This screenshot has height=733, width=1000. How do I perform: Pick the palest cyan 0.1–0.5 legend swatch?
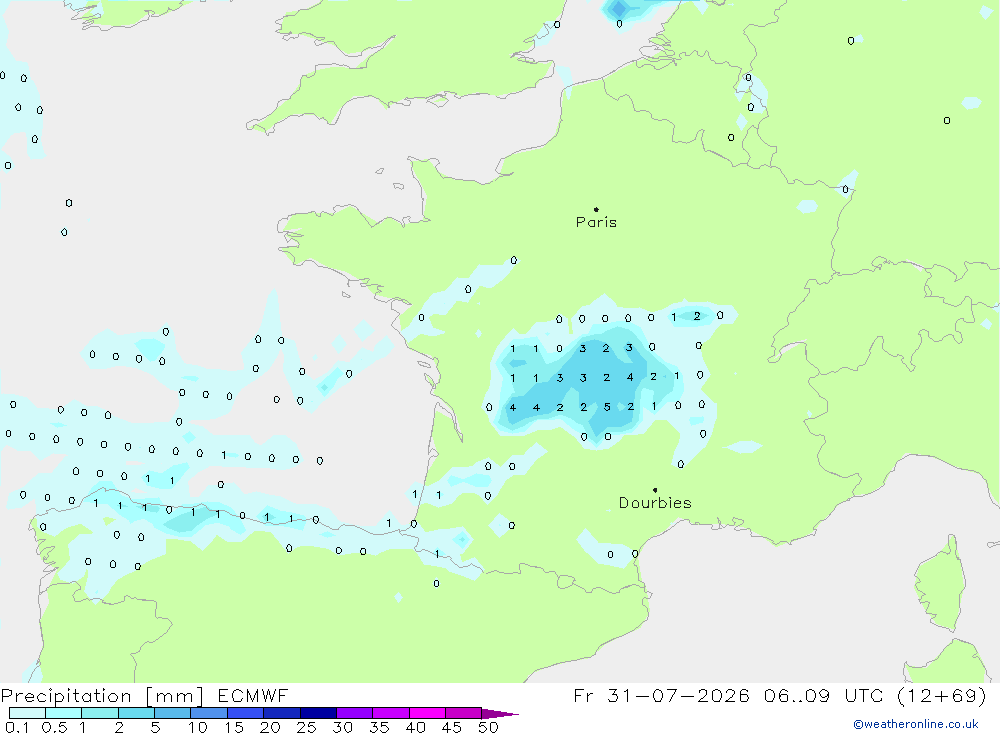pos(27,713)
